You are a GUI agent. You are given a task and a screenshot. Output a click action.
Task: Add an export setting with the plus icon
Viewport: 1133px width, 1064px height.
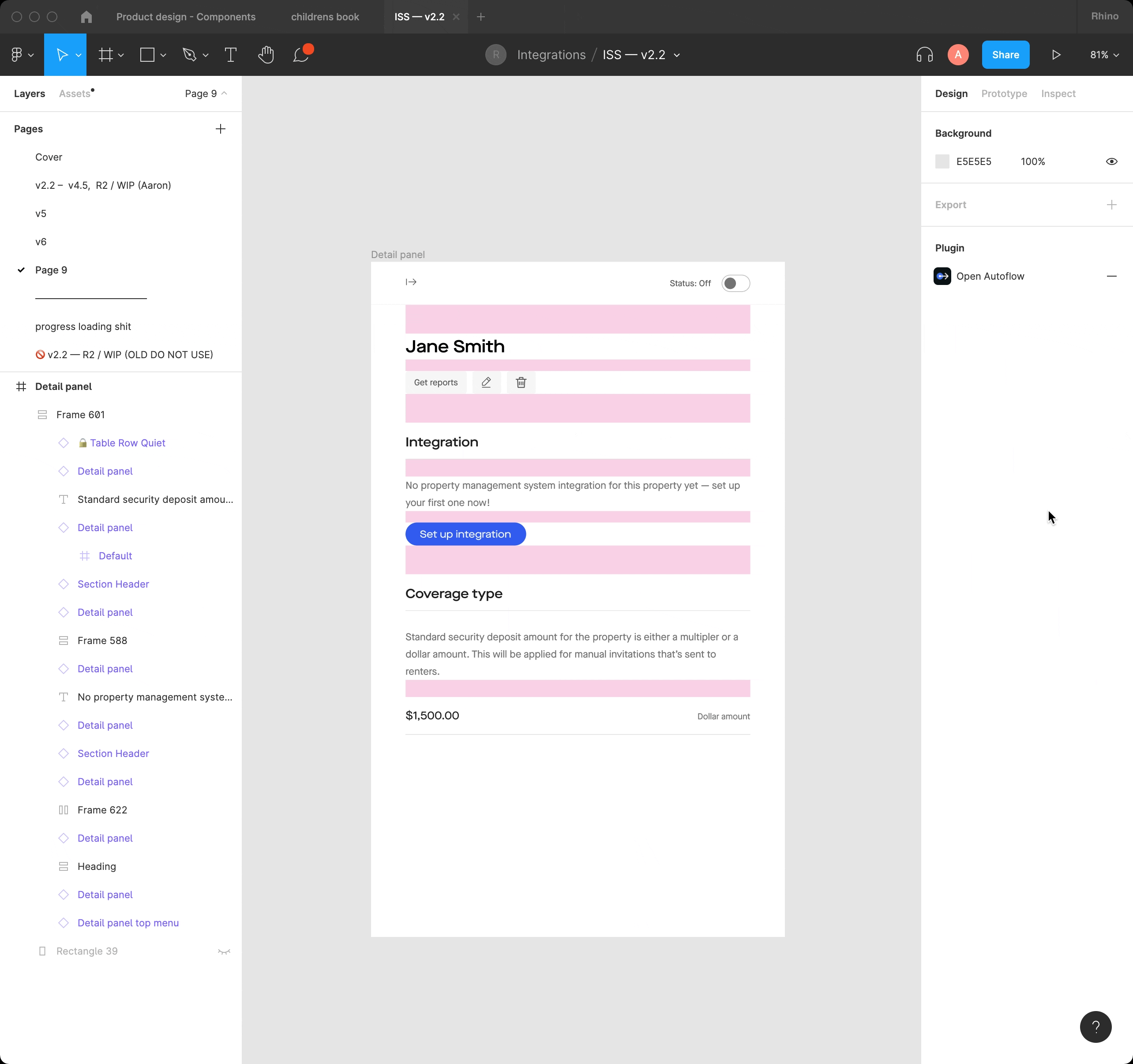(1112, 205)
